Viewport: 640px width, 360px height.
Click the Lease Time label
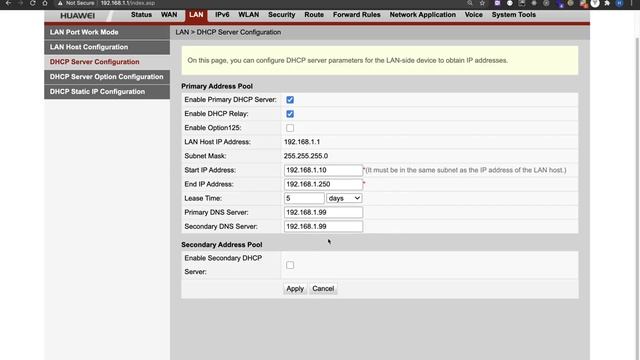tap(203, 198)
